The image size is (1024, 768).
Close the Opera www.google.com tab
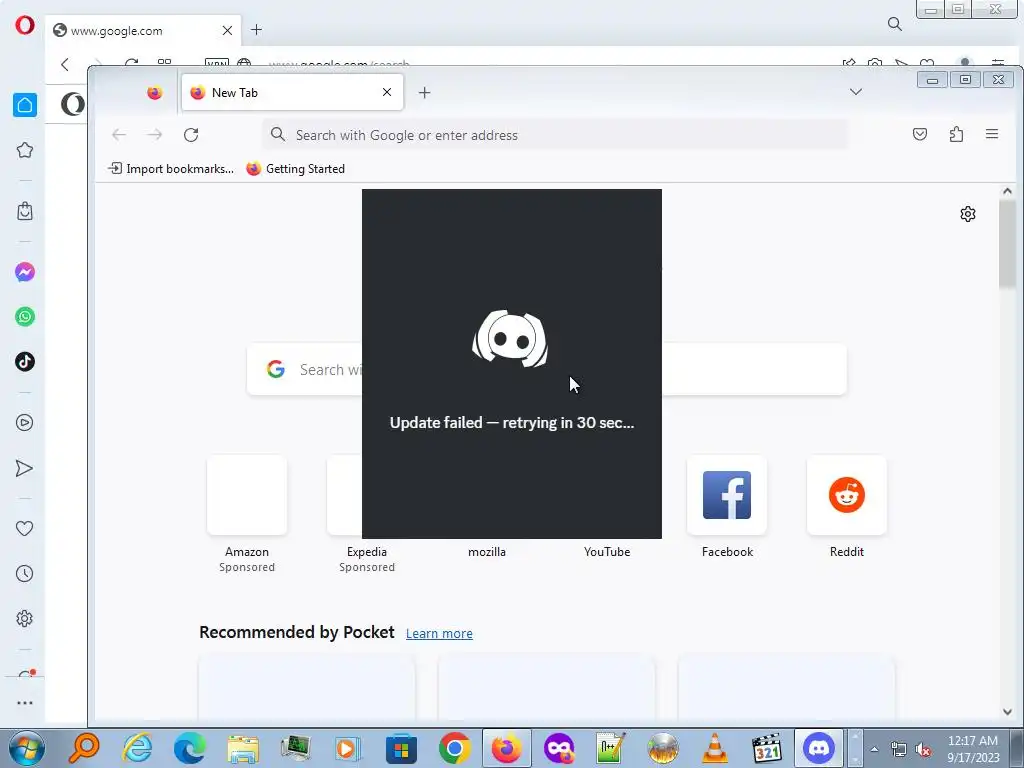(x=227, y=31)
